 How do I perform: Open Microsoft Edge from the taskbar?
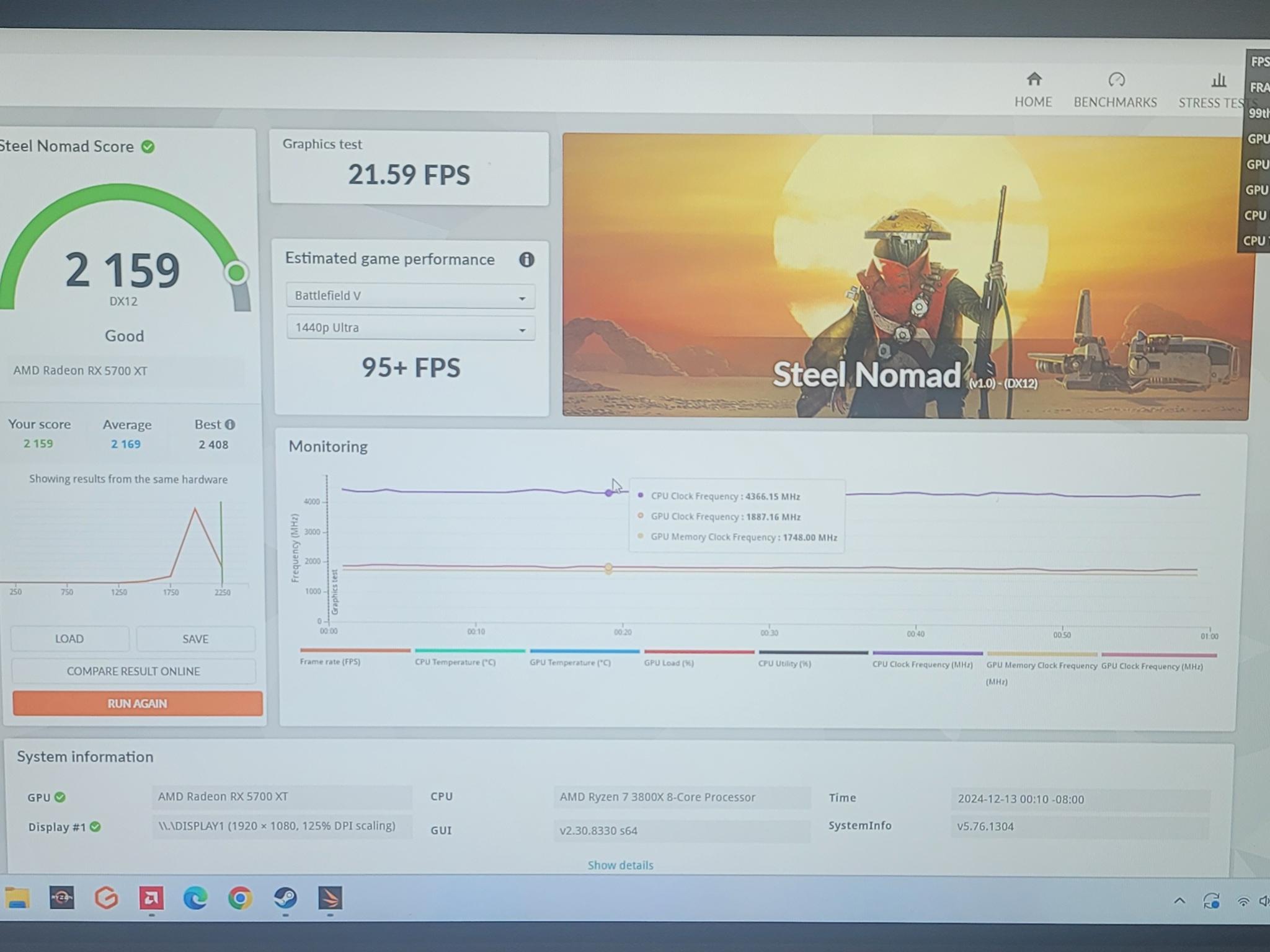(195, 898)
